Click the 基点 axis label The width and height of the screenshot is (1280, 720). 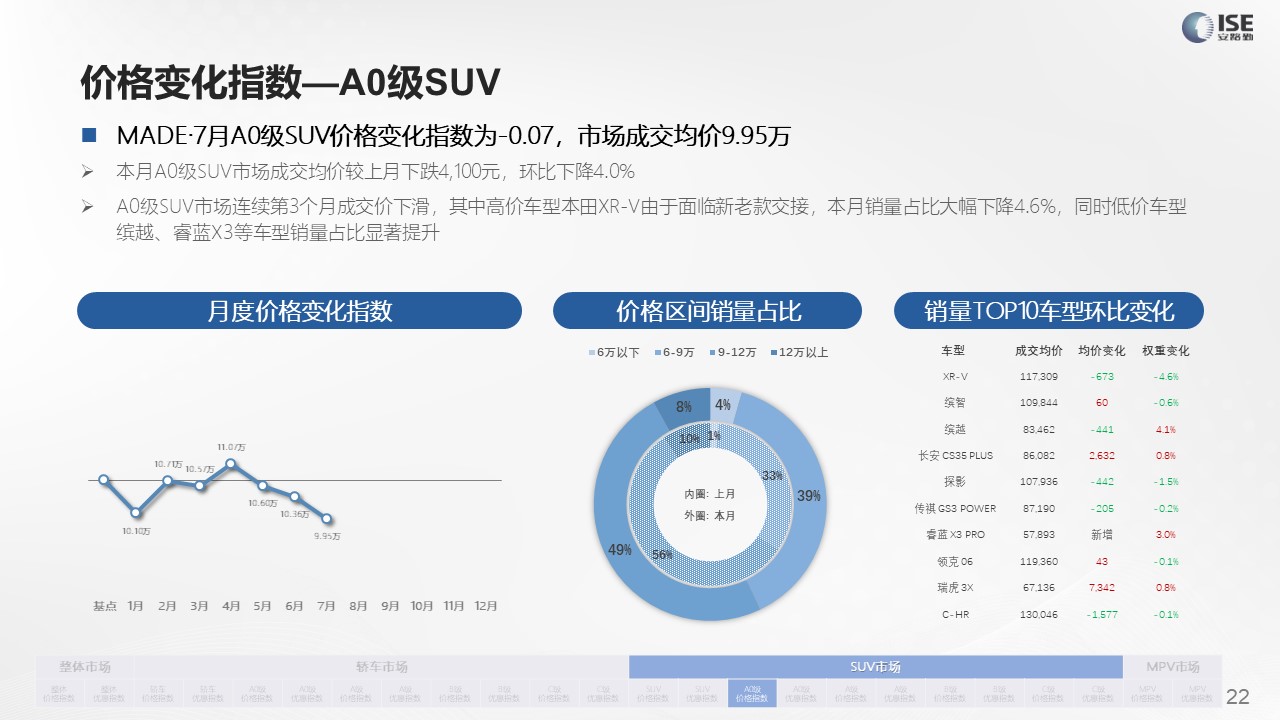(x=105, y=606)
